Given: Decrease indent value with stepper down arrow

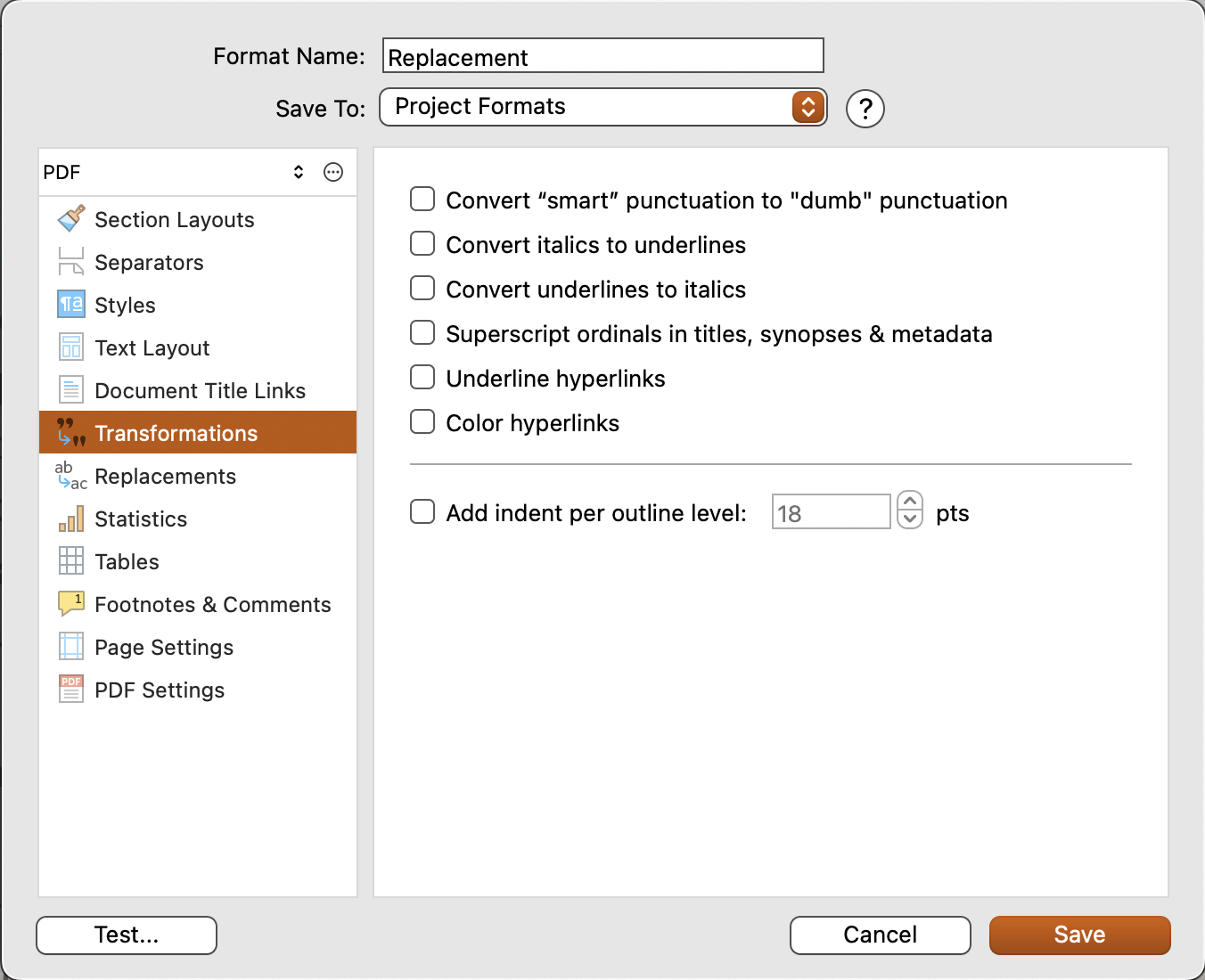Looking at the screenshot, I should pos(910,519).
